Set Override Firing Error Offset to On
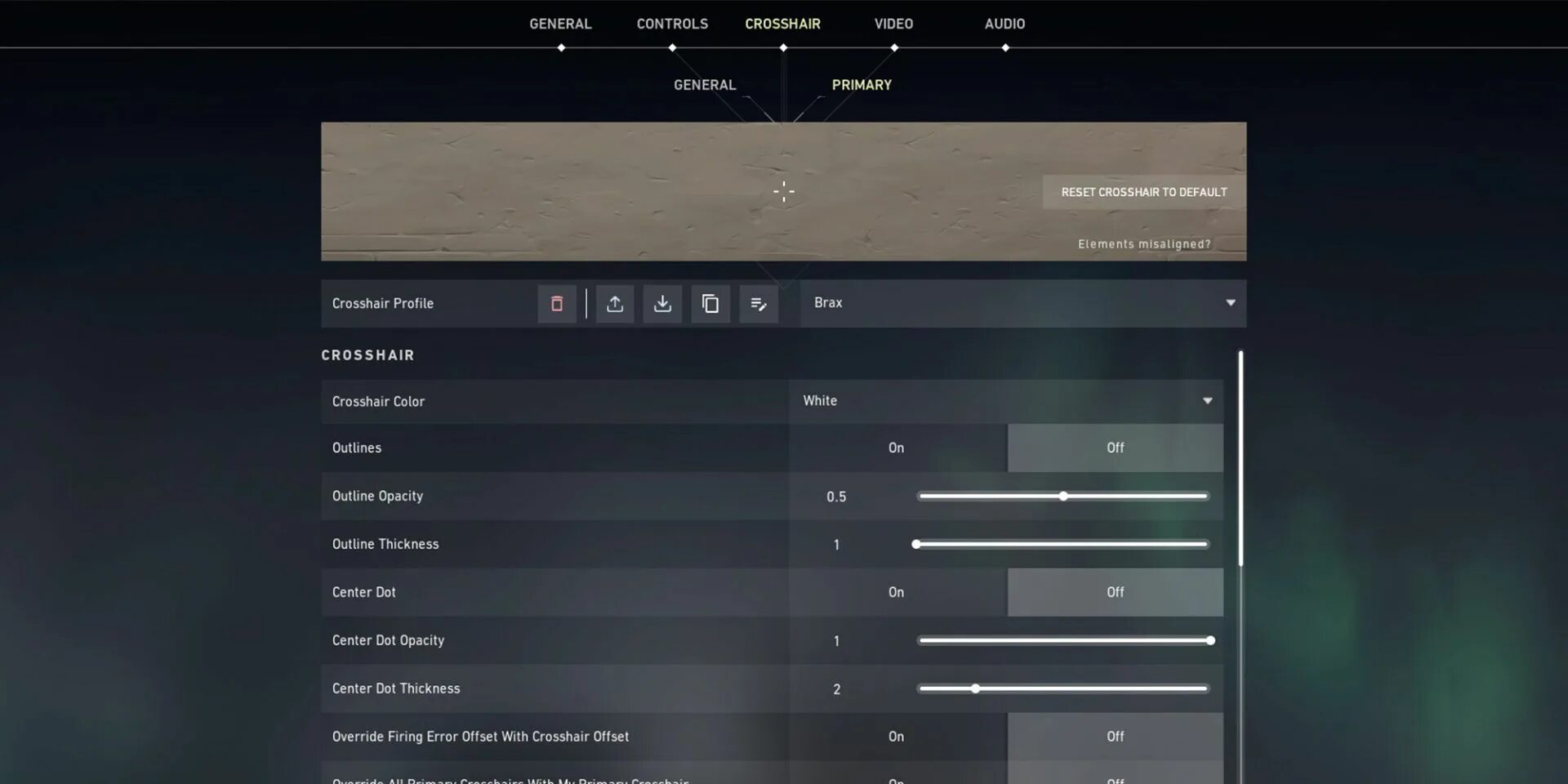The image size is (1568, 784). (x=898, y=737)
